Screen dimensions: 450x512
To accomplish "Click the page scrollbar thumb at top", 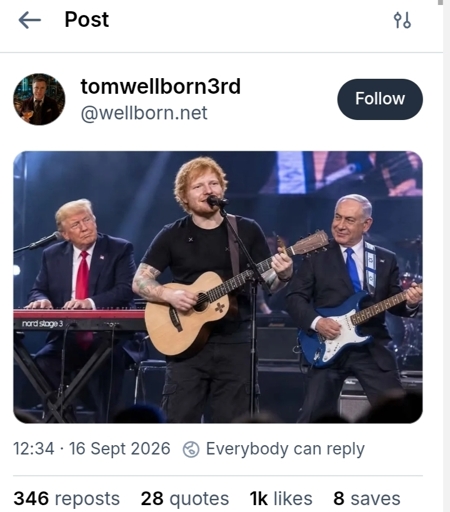I will pyautogui.click(x=440, y=2).
